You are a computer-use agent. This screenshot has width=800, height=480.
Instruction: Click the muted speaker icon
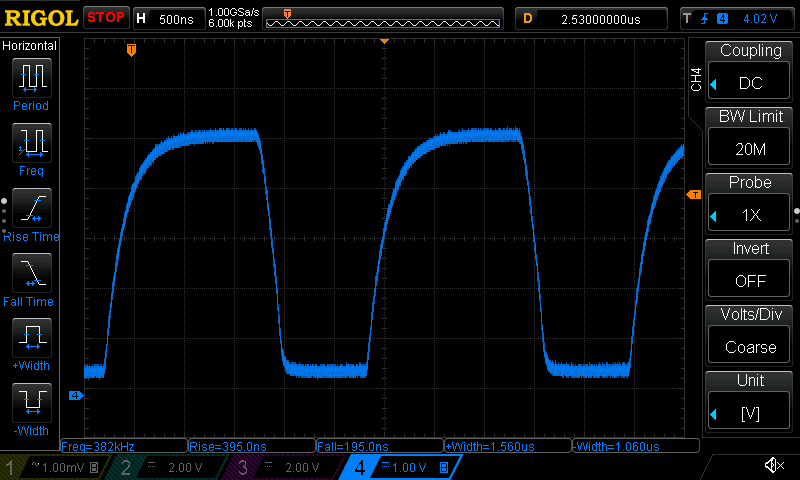click(774, 465)
